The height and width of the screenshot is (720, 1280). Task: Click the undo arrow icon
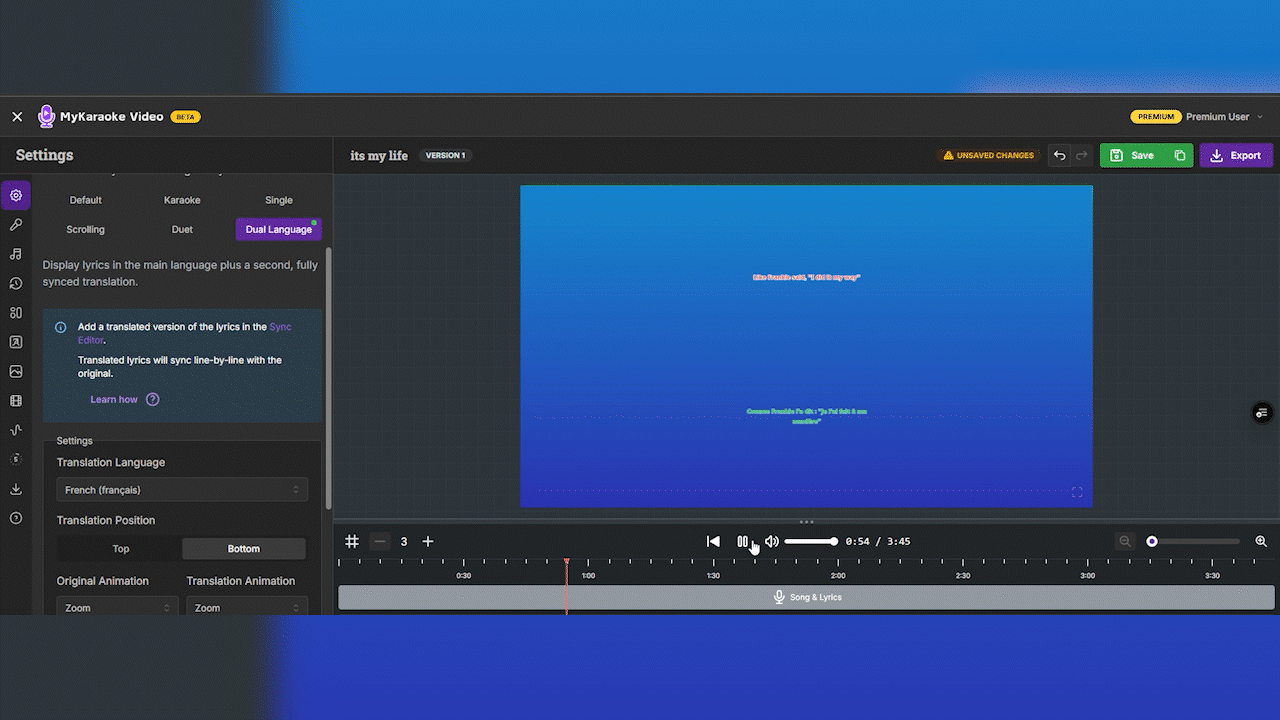point(1059,156)
